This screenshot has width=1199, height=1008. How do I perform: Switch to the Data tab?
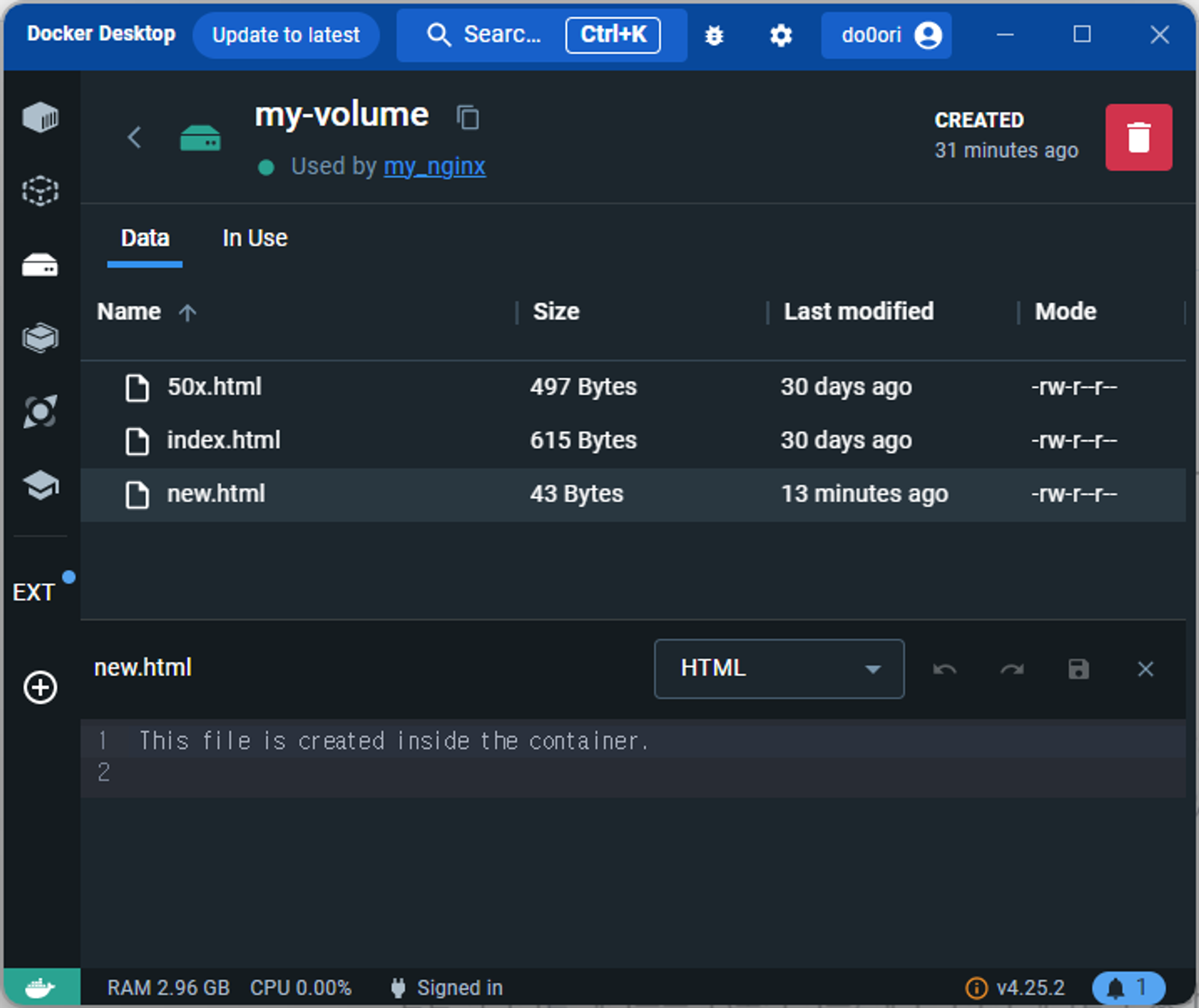145,238
